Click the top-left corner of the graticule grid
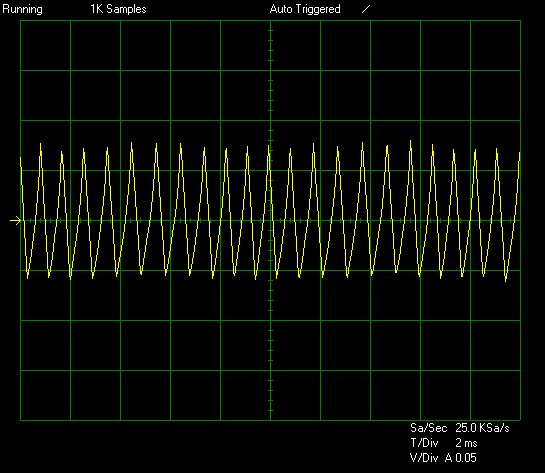 click(x=21, y=21)
